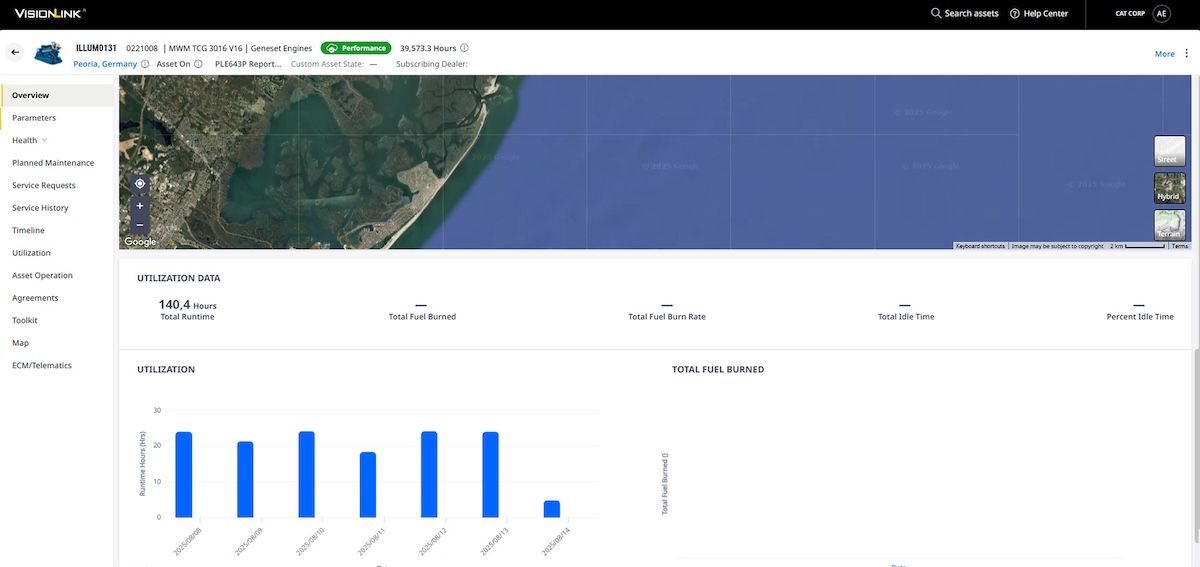Click the back arrow button
Viewport: 1200px width, 567px height.
pos(15,52)
